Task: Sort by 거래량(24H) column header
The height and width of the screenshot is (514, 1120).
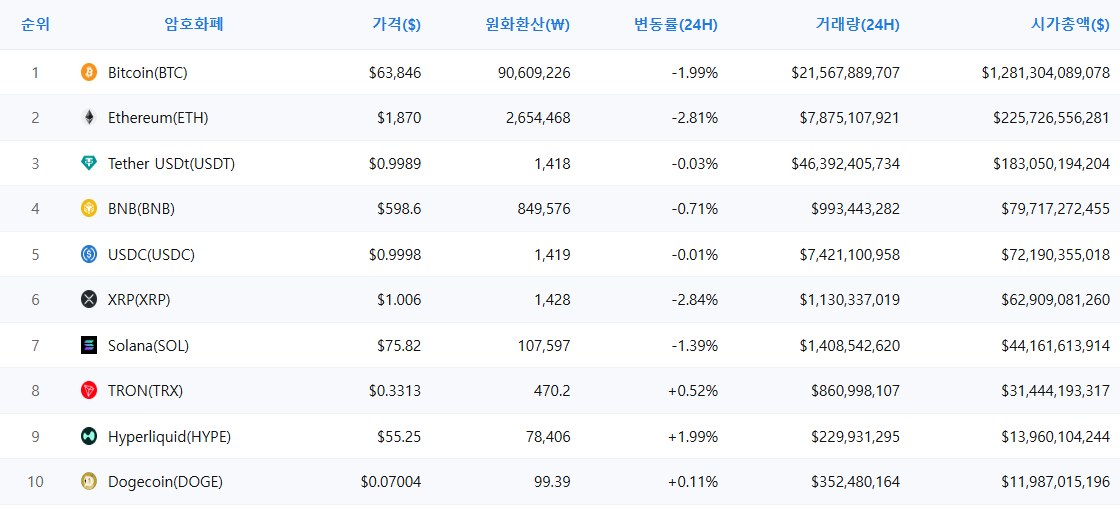Action: 857,25
